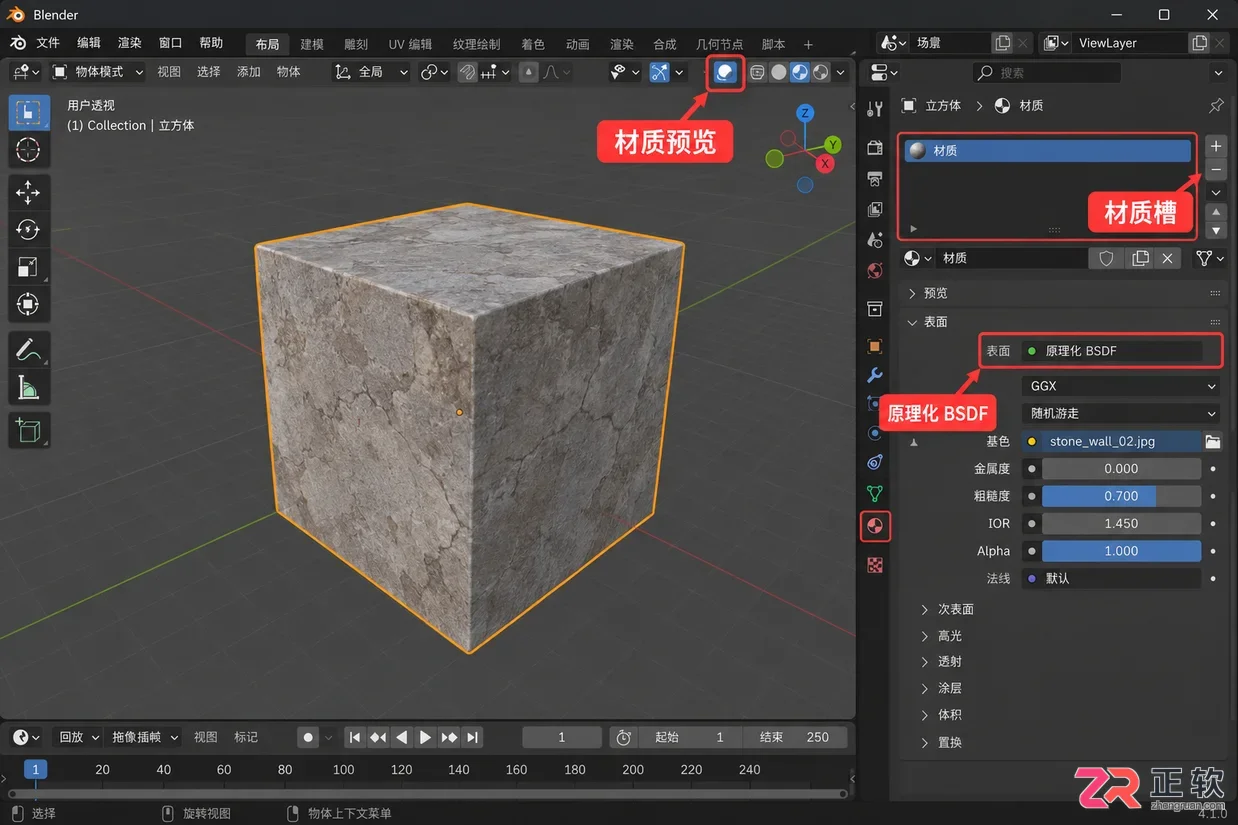Select the 3D Cursor tool
The height and width of the screenshot is (825, 1238).
pyautogui.click(x=29, y=150)
